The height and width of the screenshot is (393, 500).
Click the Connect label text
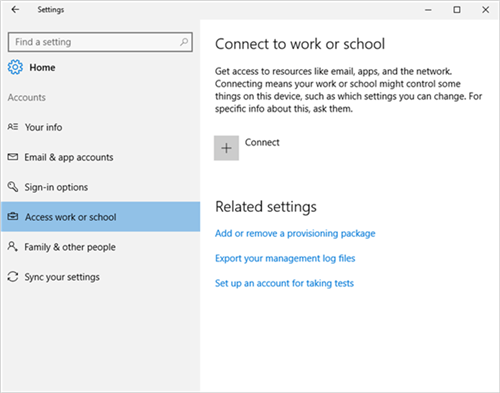(x=262, y=142)
